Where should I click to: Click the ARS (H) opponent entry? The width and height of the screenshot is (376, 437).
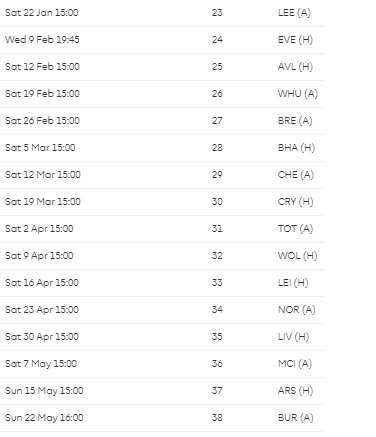295,391
